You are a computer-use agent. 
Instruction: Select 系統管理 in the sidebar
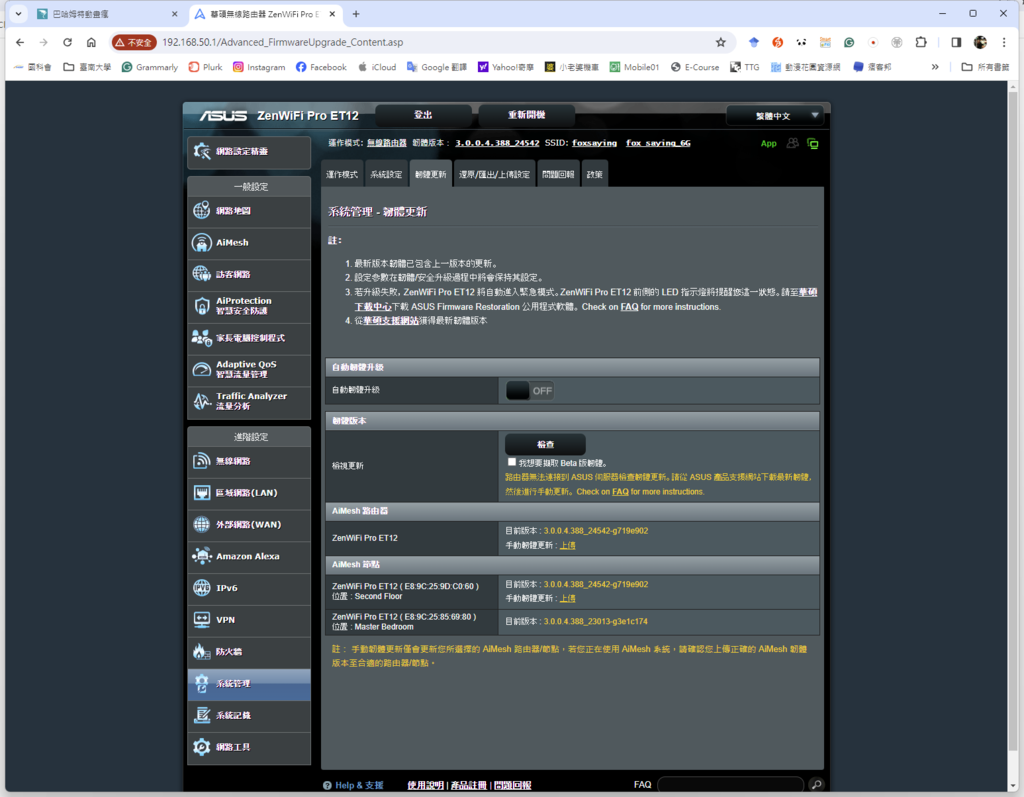249,684
